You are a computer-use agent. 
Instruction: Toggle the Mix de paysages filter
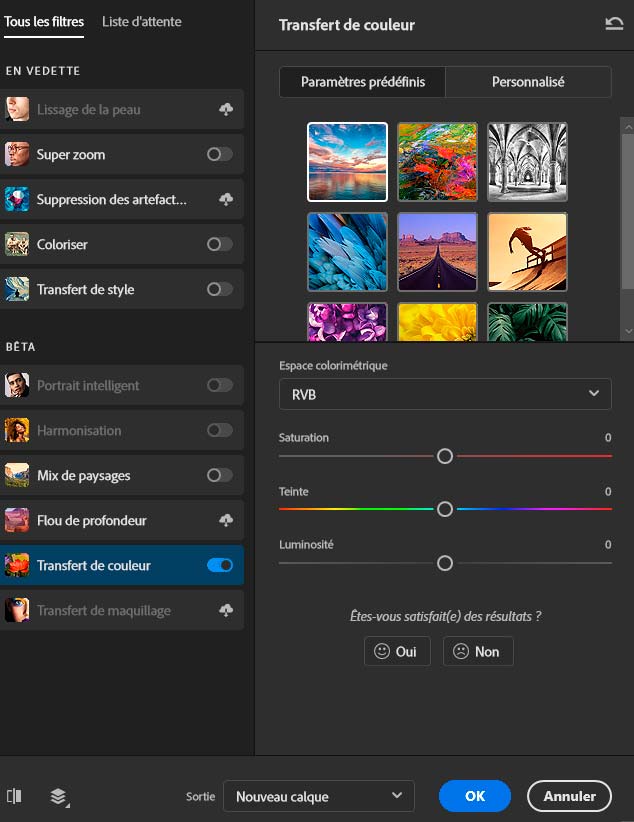(219, 476)
